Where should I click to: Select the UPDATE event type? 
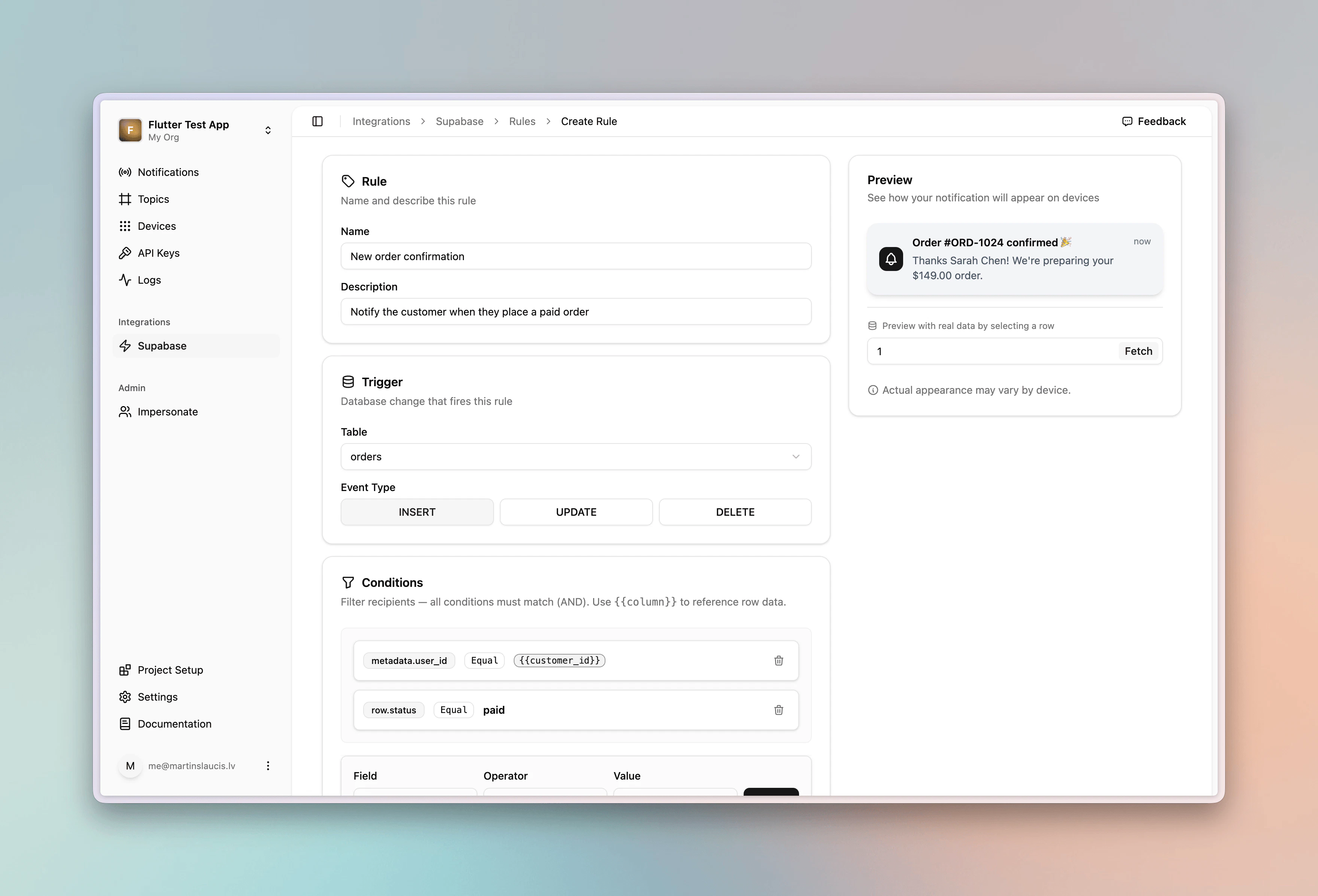coord(576,512)
